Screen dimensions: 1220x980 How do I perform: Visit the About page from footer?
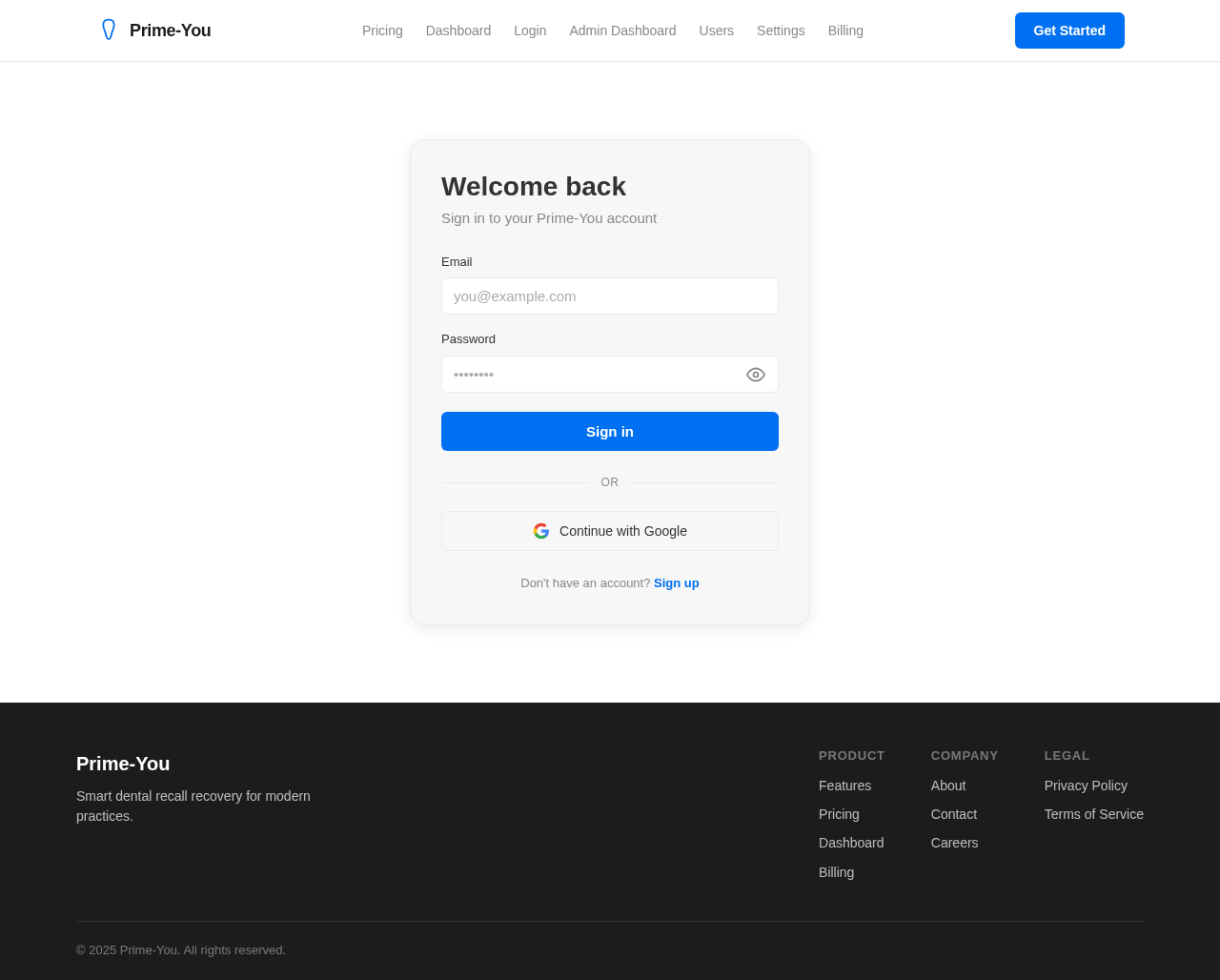948,786
